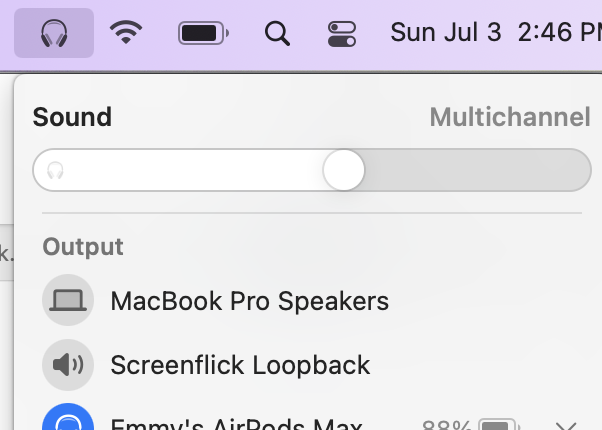Open Spotlight search magnifier icon
602x430 pixels.
tap(277, 33)
